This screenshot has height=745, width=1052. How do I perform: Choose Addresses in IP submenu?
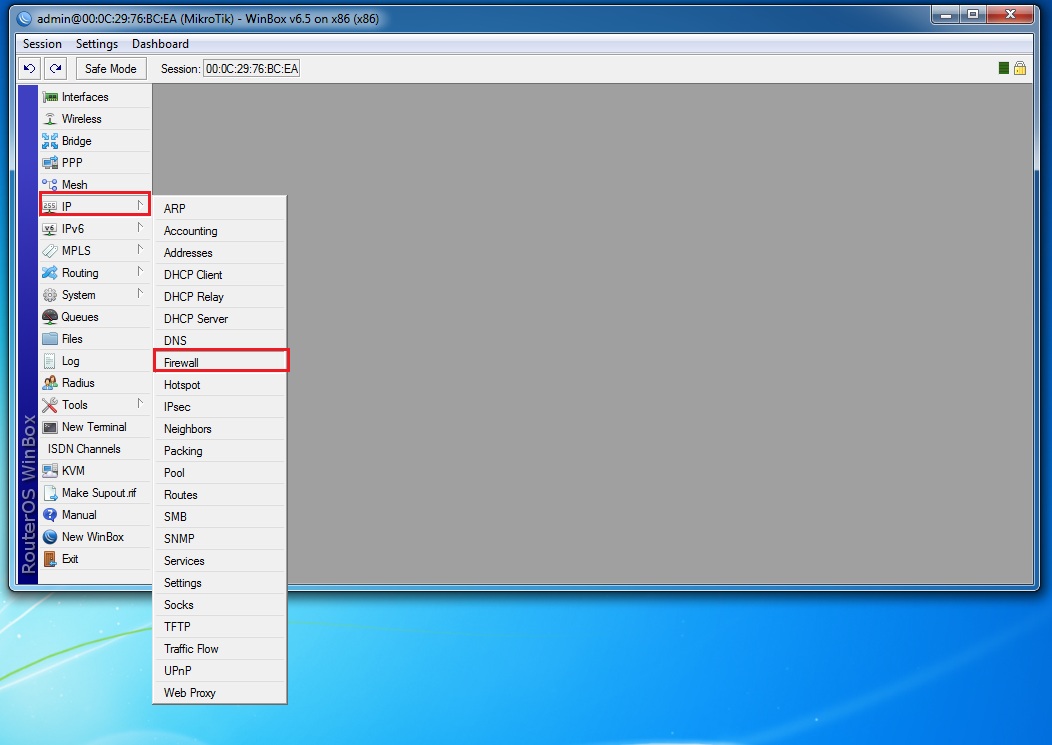220,253
